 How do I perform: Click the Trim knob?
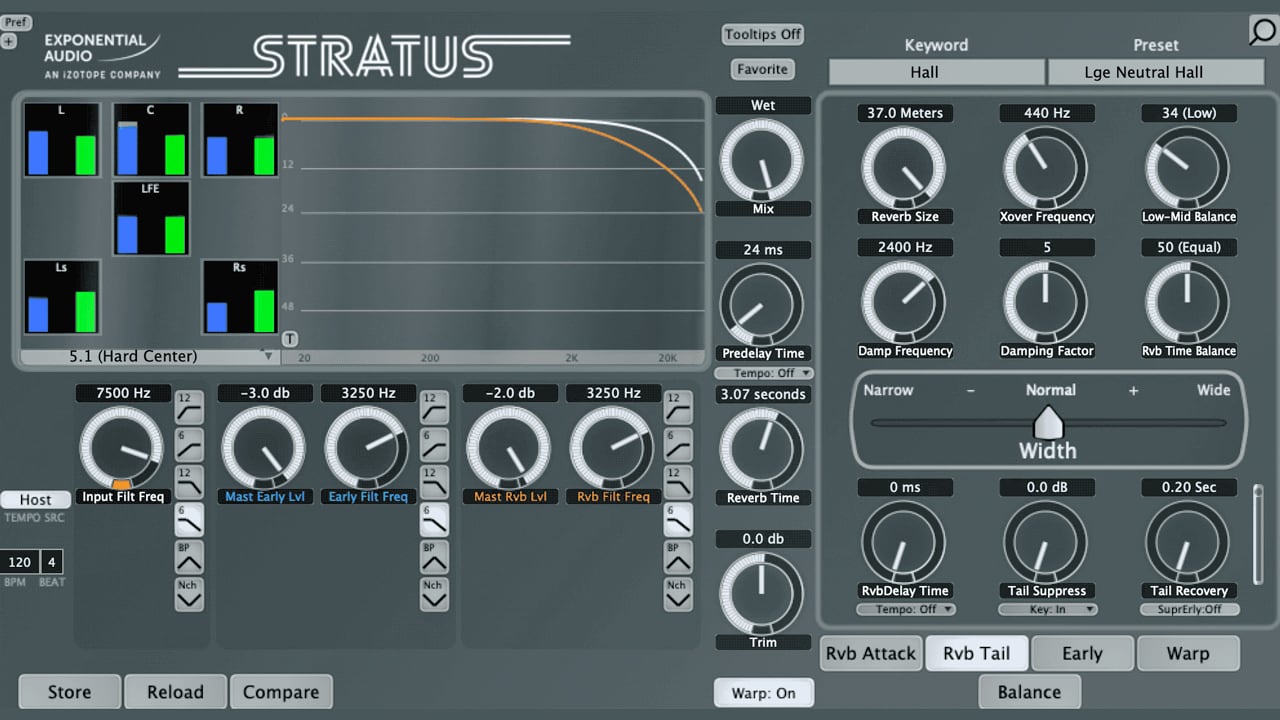762,592
